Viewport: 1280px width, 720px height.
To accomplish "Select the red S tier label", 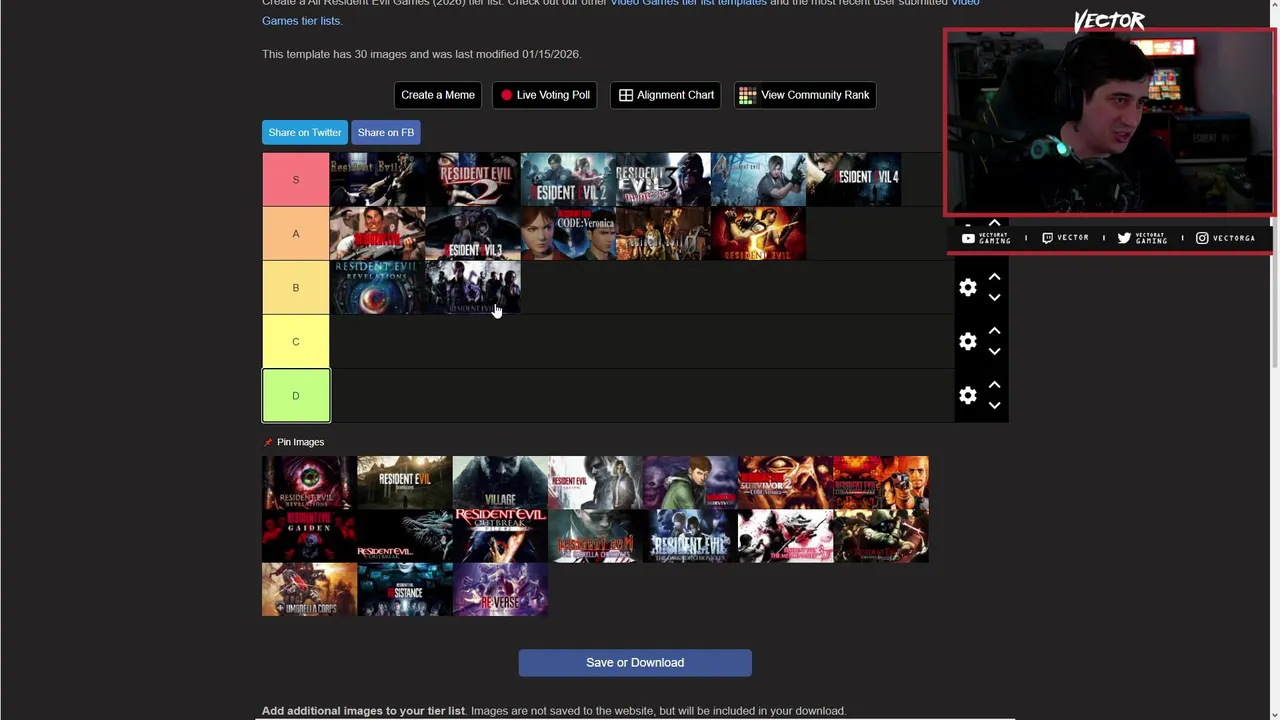I will 296,179.
